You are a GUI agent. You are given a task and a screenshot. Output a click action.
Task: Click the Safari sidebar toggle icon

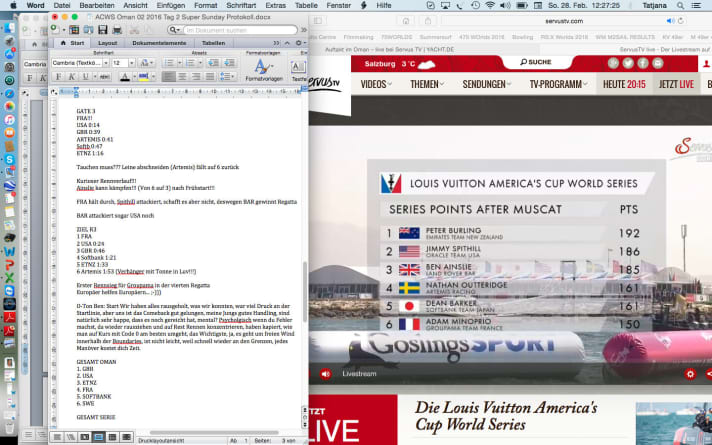click(x=318, y=21)
